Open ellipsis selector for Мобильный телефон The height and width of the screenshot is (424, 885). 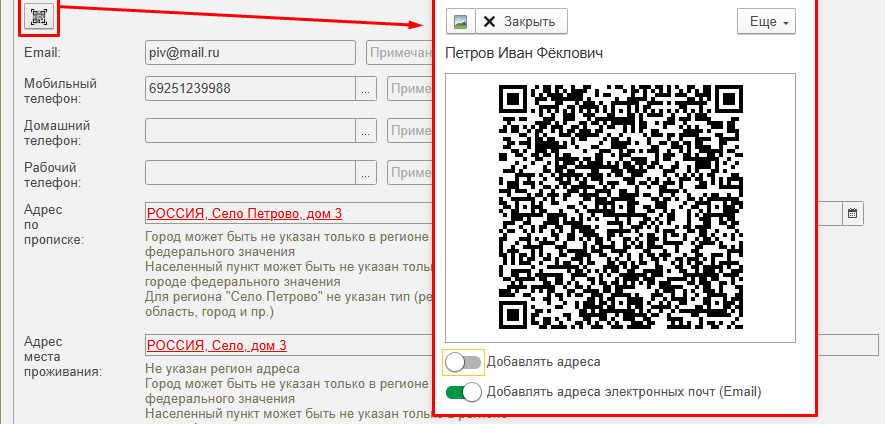point(366,89)
